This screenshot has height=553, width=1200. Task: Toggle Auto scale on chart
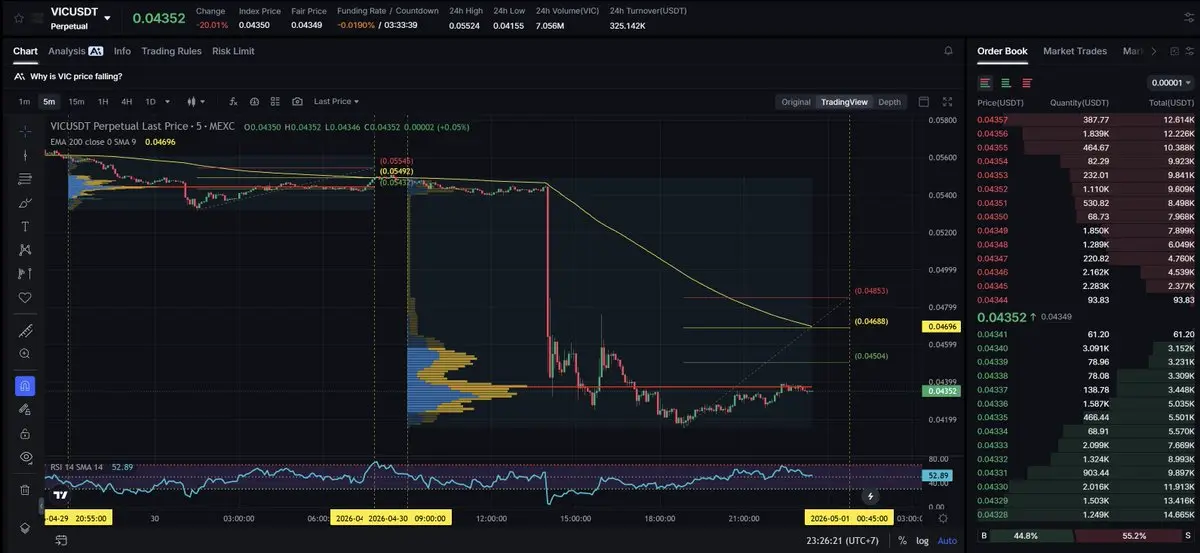pos(946,540)
